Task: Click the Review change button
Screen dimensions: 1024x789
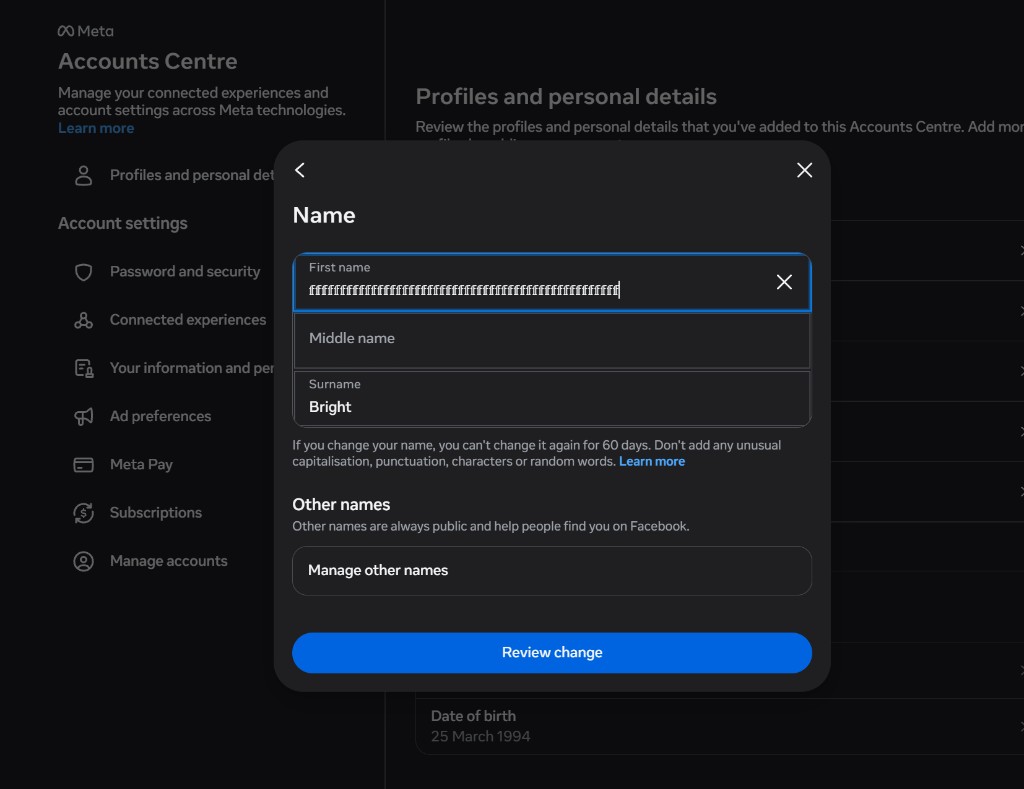Action: point(552,652)
